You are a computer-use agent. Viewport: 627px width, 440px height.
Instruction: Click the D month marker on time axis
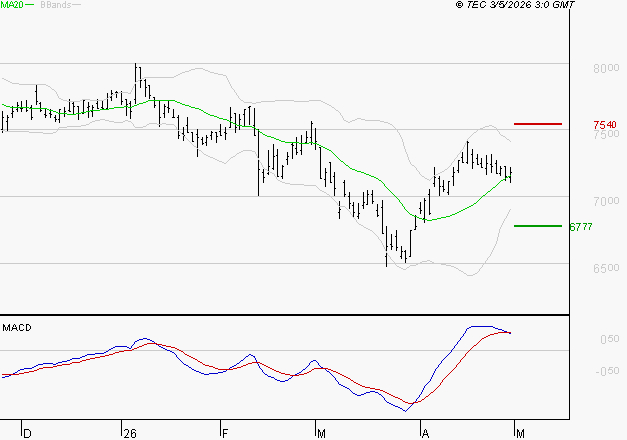(x=27, y=434)
